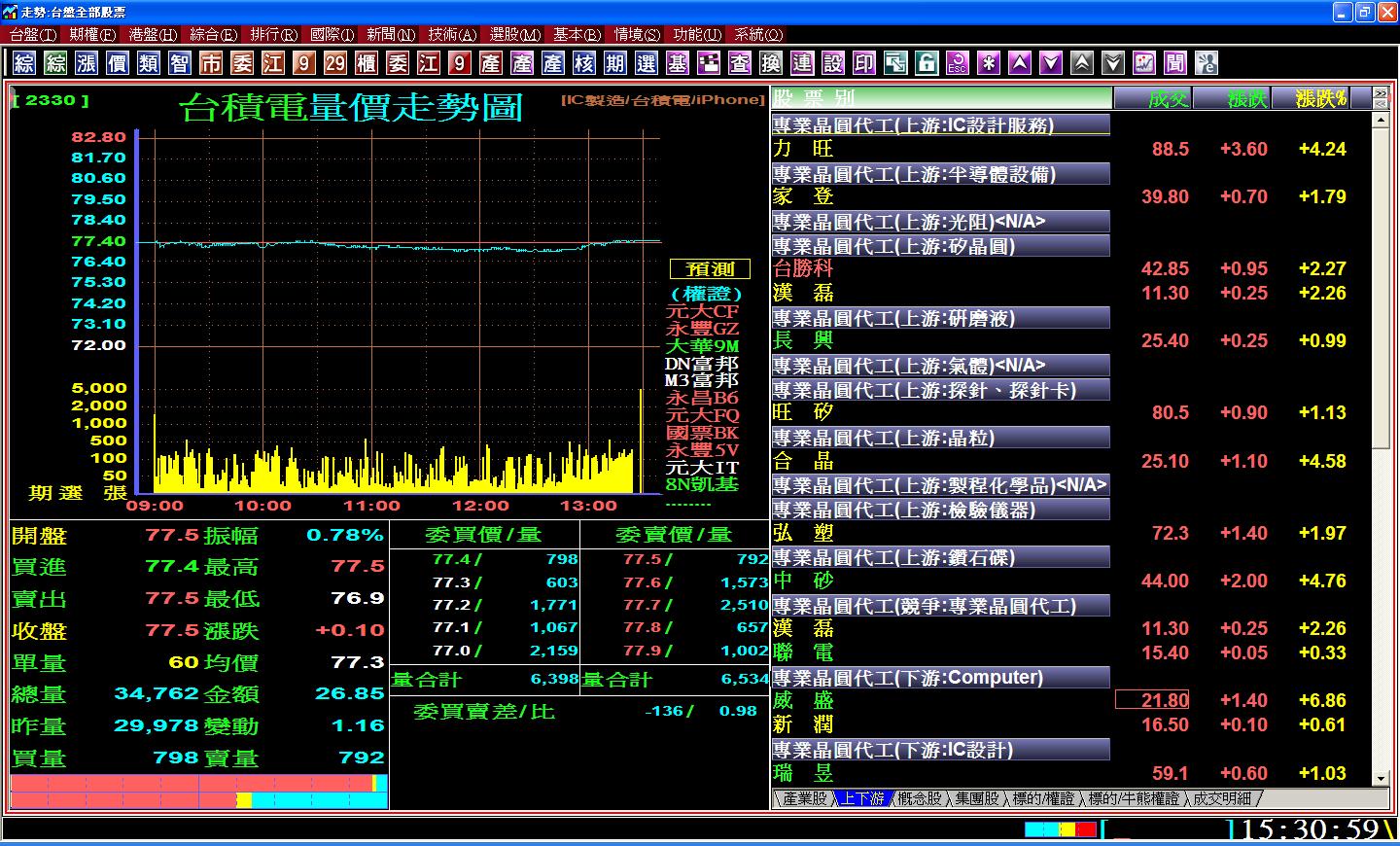Screen dimensions: 1400x846
Task: Select the 威盛 stock row
Action: pyautogui.click(x=1071, y=700)
